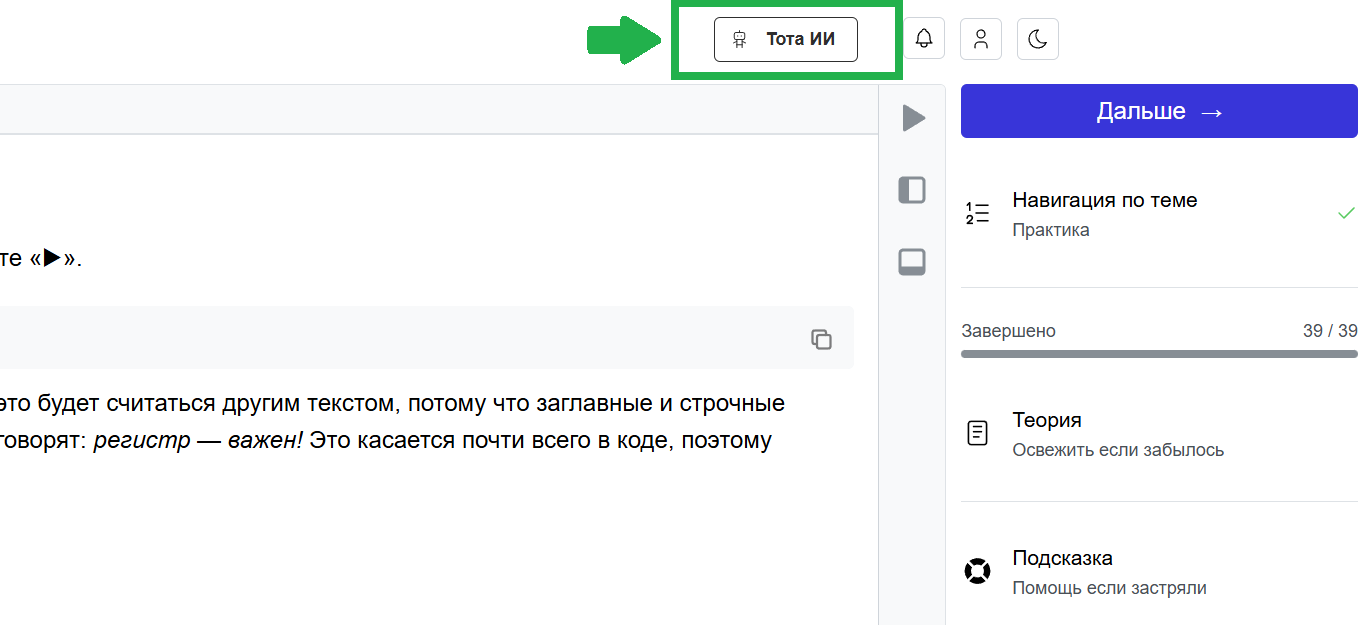Open the Тота ИИ assistant
Viewport: 1372px width, 625px height.
point(786,40)
